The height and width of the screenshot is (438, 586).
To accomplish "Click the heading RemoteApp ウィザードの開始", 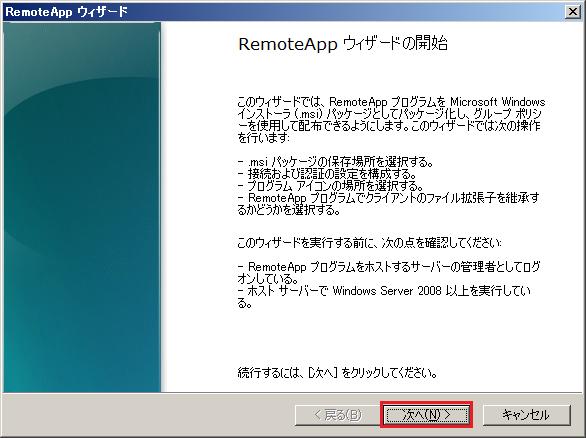I will click(x=343, y=44).
